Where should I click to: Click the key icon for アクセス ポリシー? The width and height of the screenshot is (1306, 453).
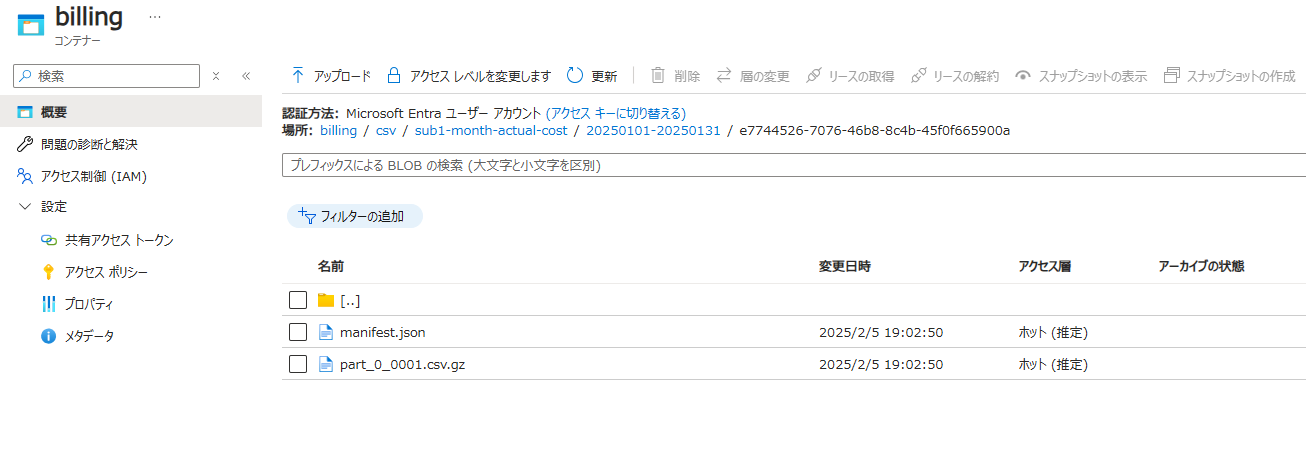[49, 272]
